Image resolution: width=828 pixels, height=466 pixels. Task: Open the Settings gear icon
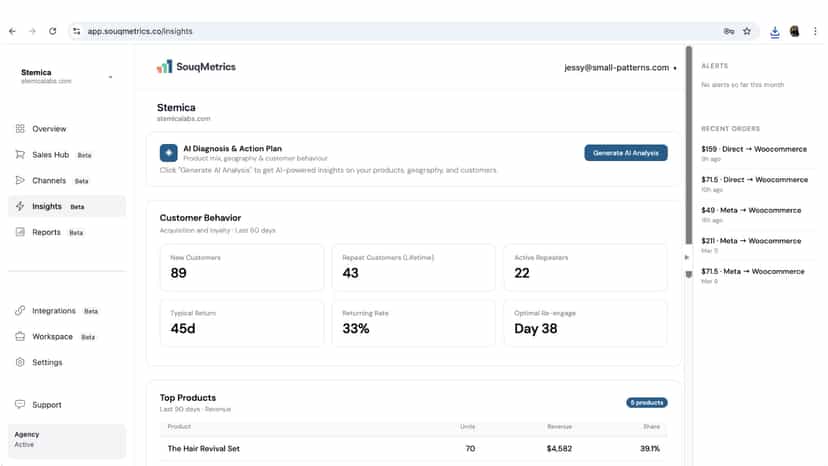[20, 362]
